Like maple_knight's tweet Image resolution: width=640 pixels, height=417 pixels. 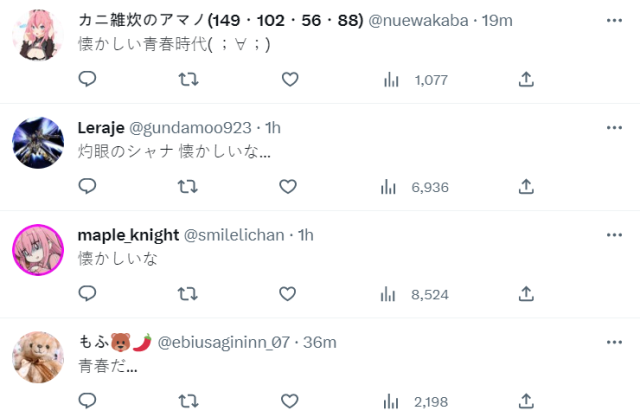[287, 294]
